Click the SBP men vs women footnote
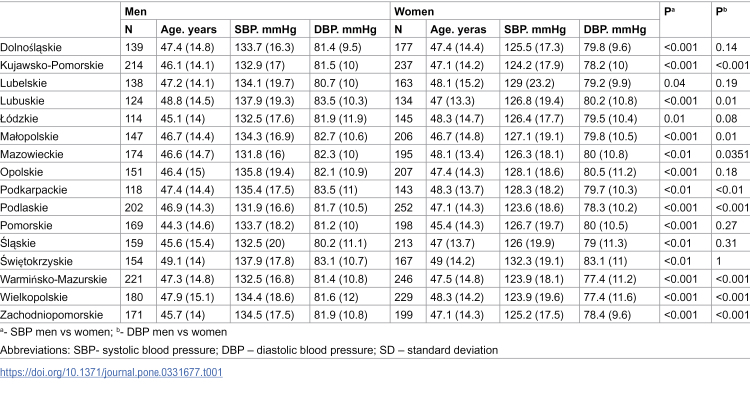The height and width of the screenshot is (405, 750). pos(55,332)
